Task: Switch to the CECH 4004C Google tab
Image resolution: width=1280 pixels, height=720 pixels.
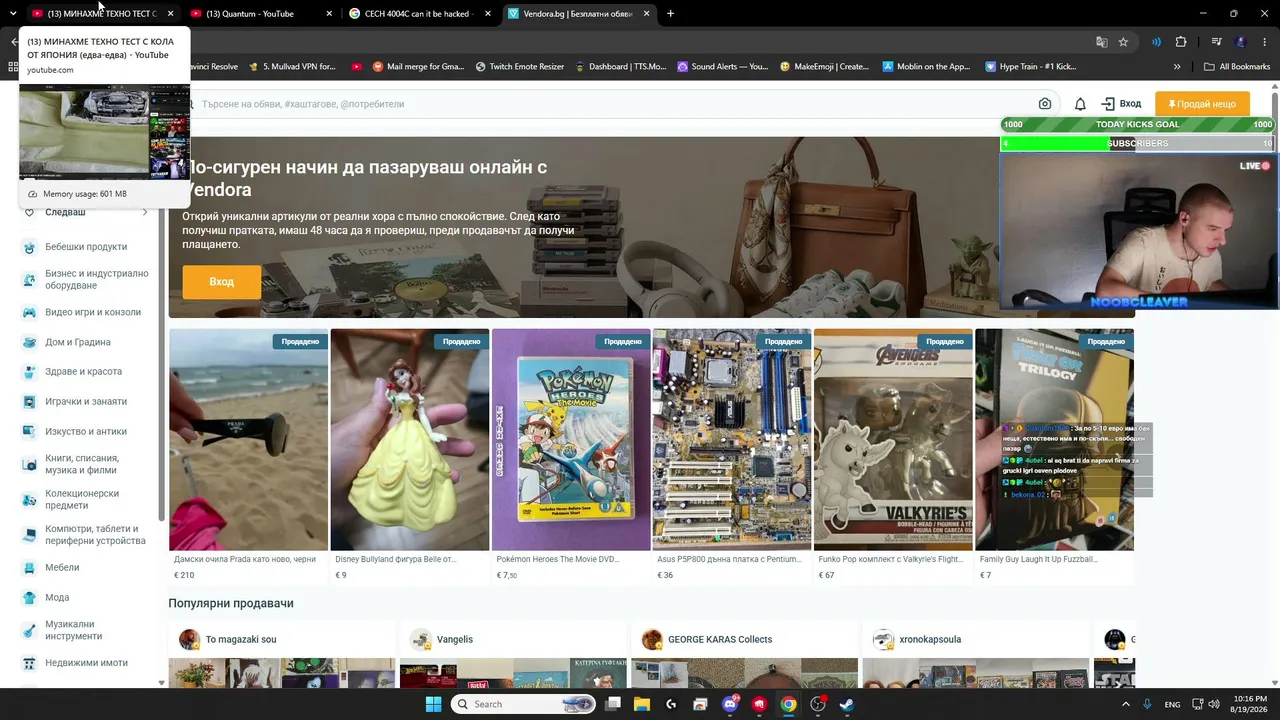Action: coord(418,14)
